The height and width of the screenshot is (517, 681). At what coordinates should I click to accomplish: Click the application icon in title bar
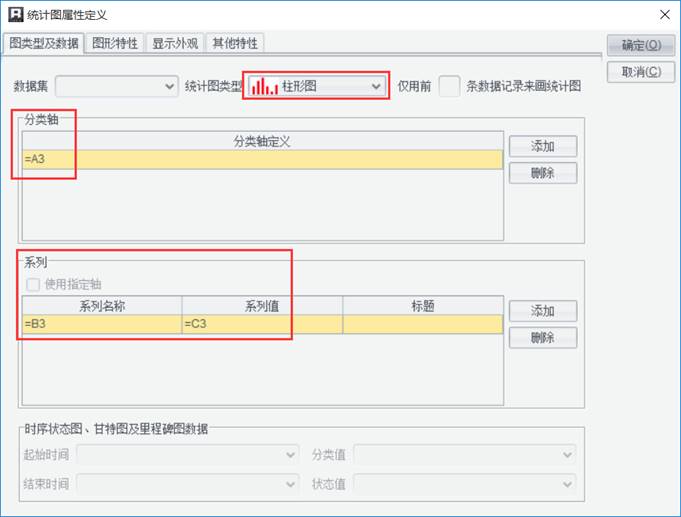tap(16, 14)
